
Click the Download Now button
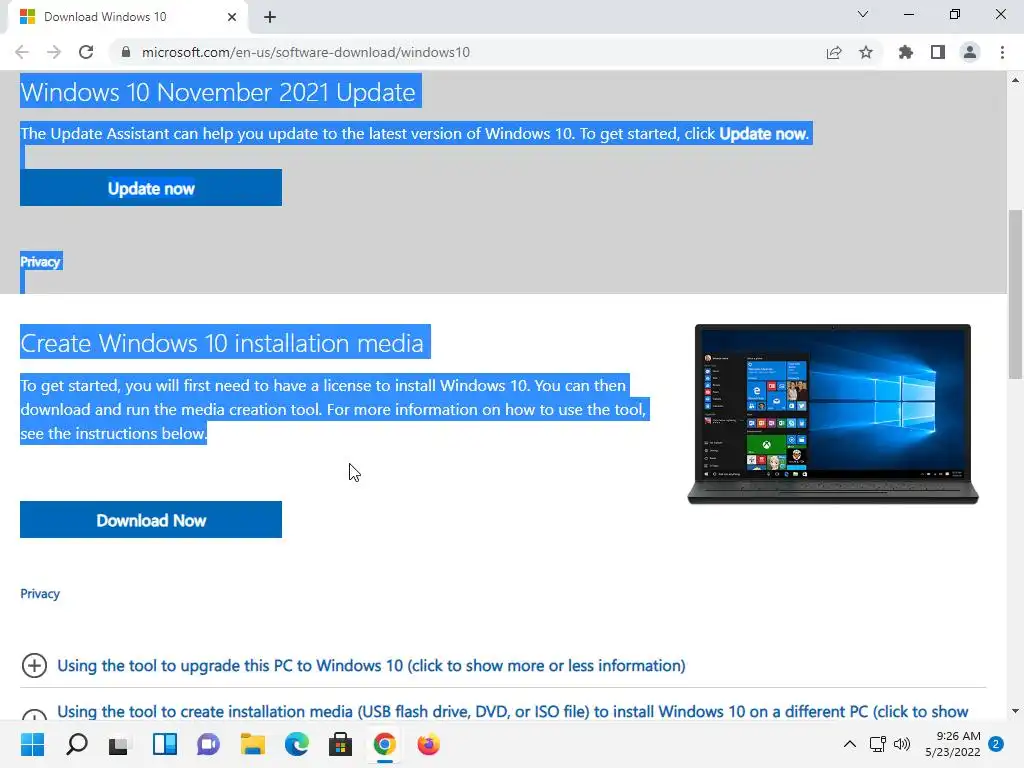click(x=151, y=520)
